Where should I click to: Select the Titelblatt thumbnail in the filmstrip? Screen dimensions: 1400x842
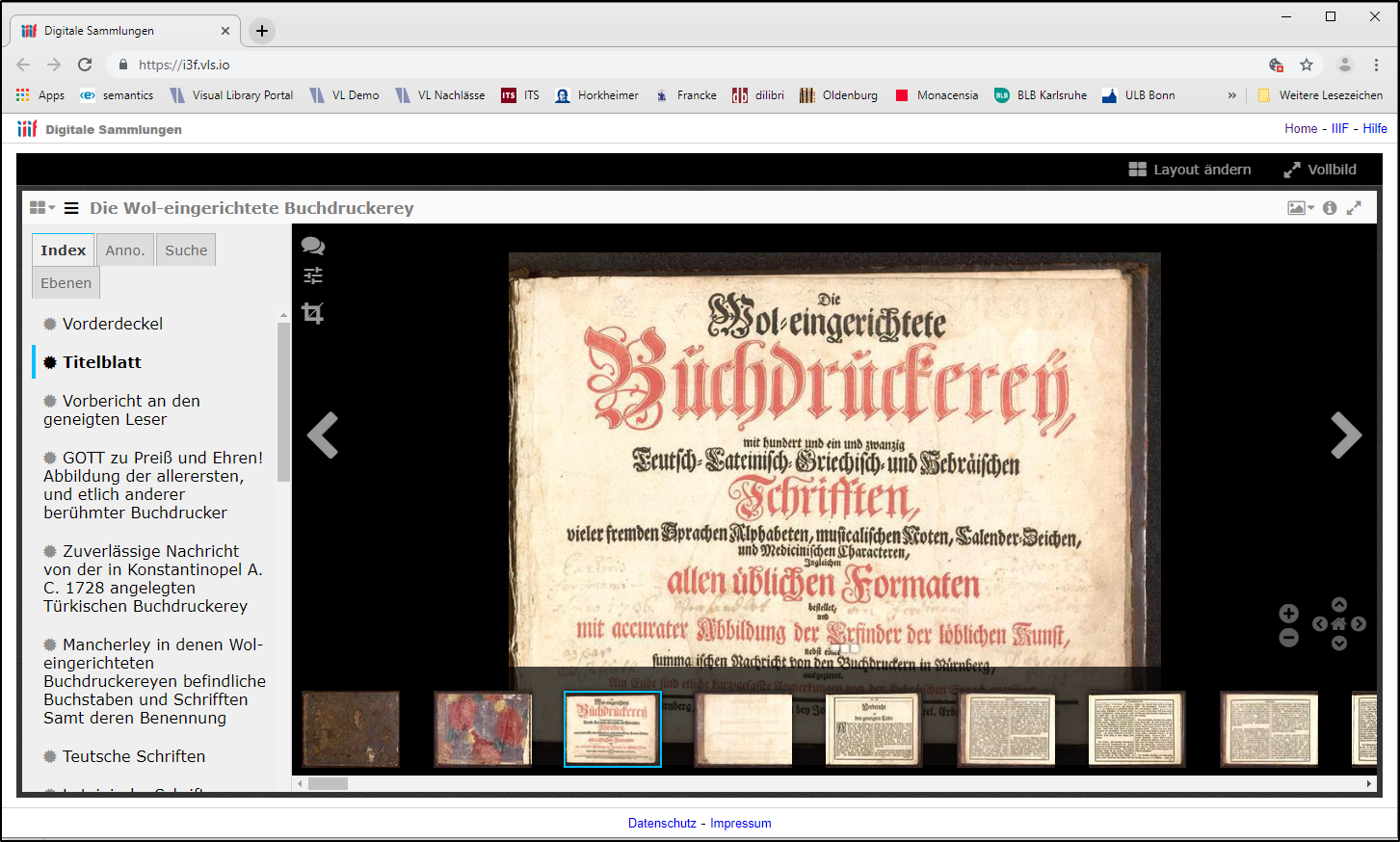(613, 729)
